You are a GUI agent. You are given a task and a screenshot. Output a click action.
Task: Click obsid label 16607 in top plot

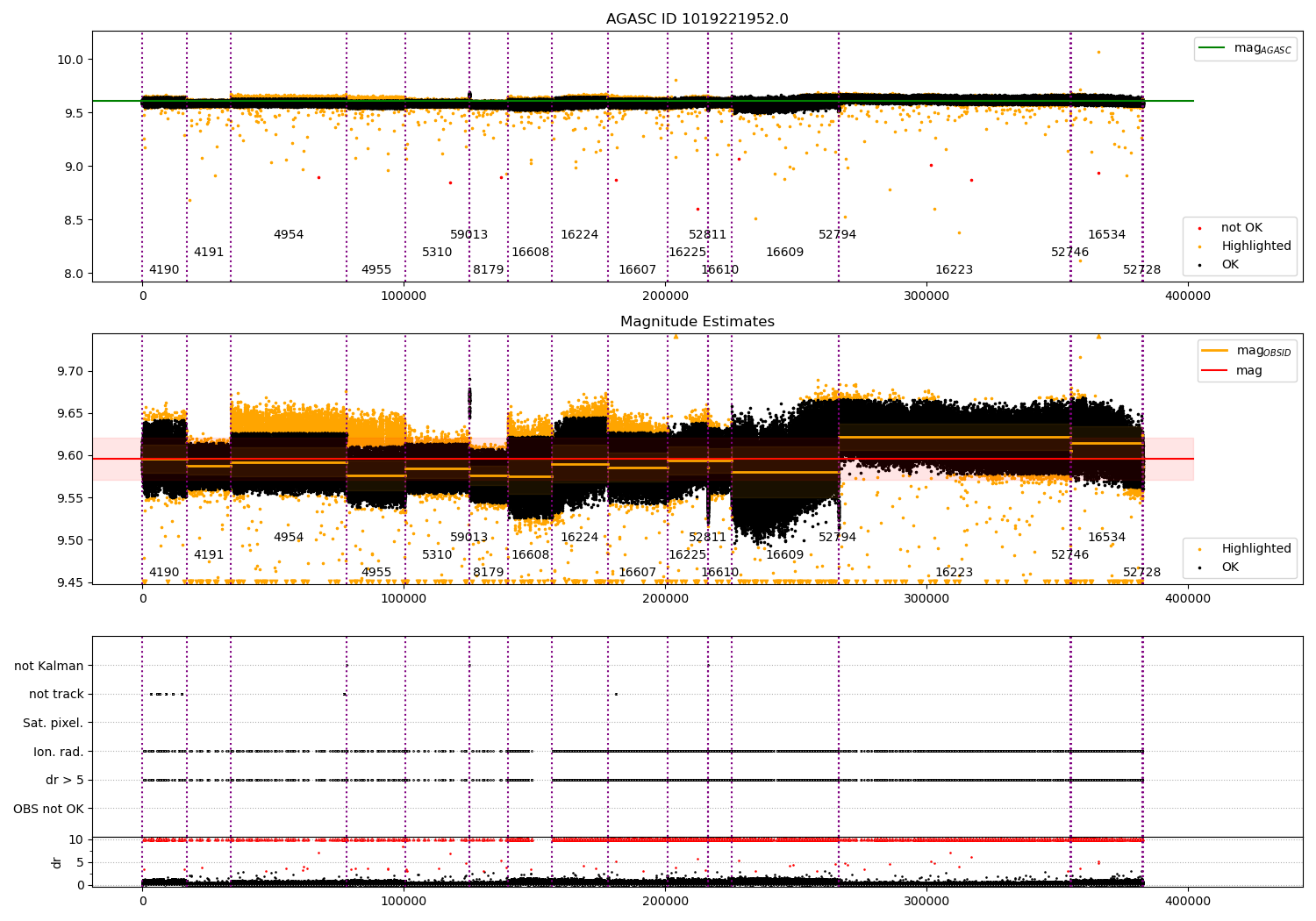638,270
